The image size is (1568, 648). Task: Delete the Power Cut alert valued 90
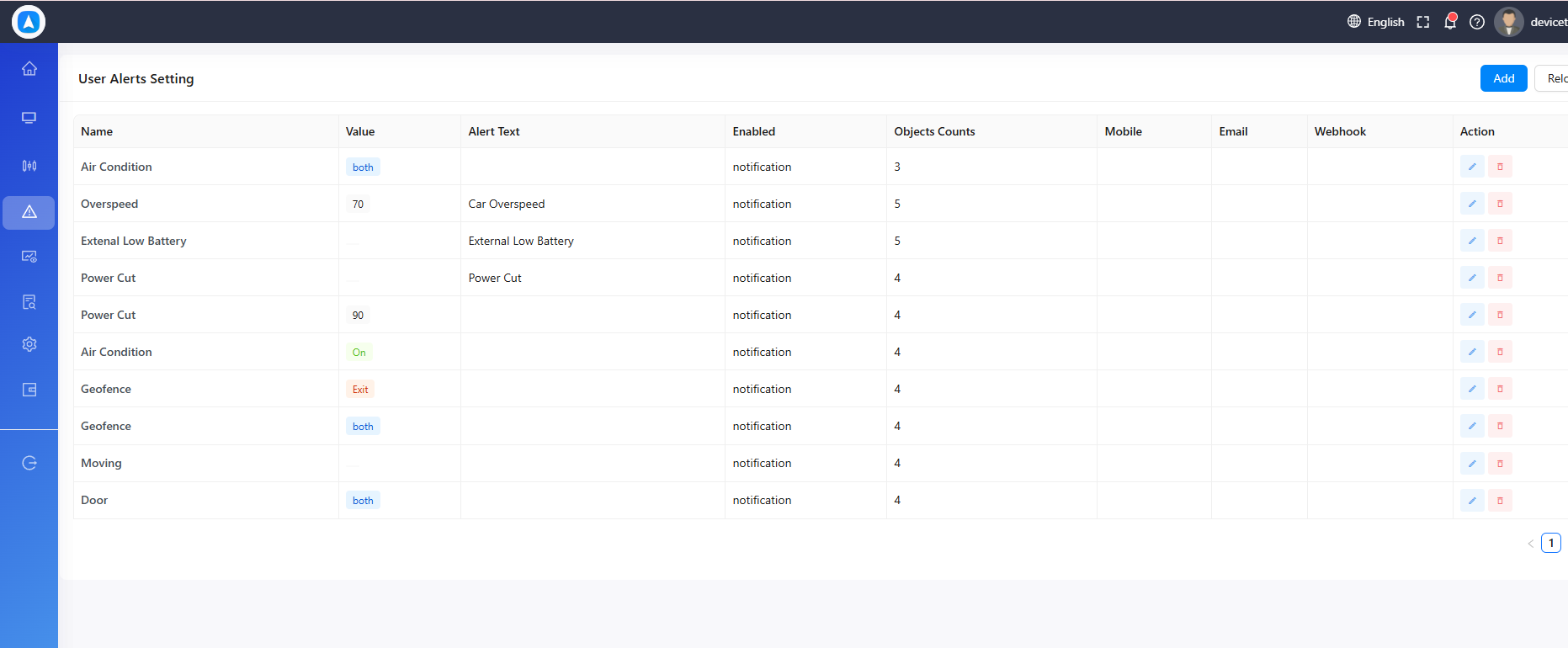(x=1500, y=315)
